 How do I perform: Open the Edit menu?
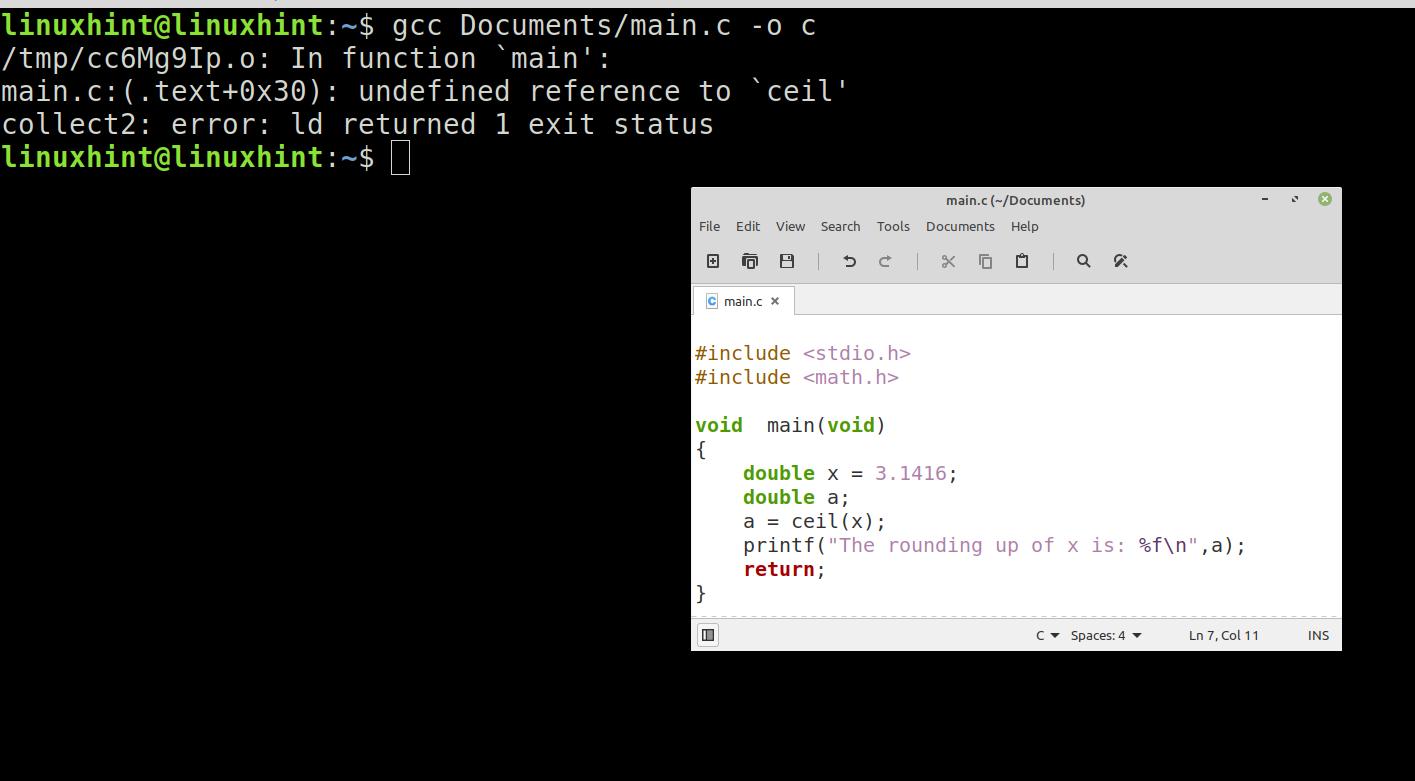748,226
